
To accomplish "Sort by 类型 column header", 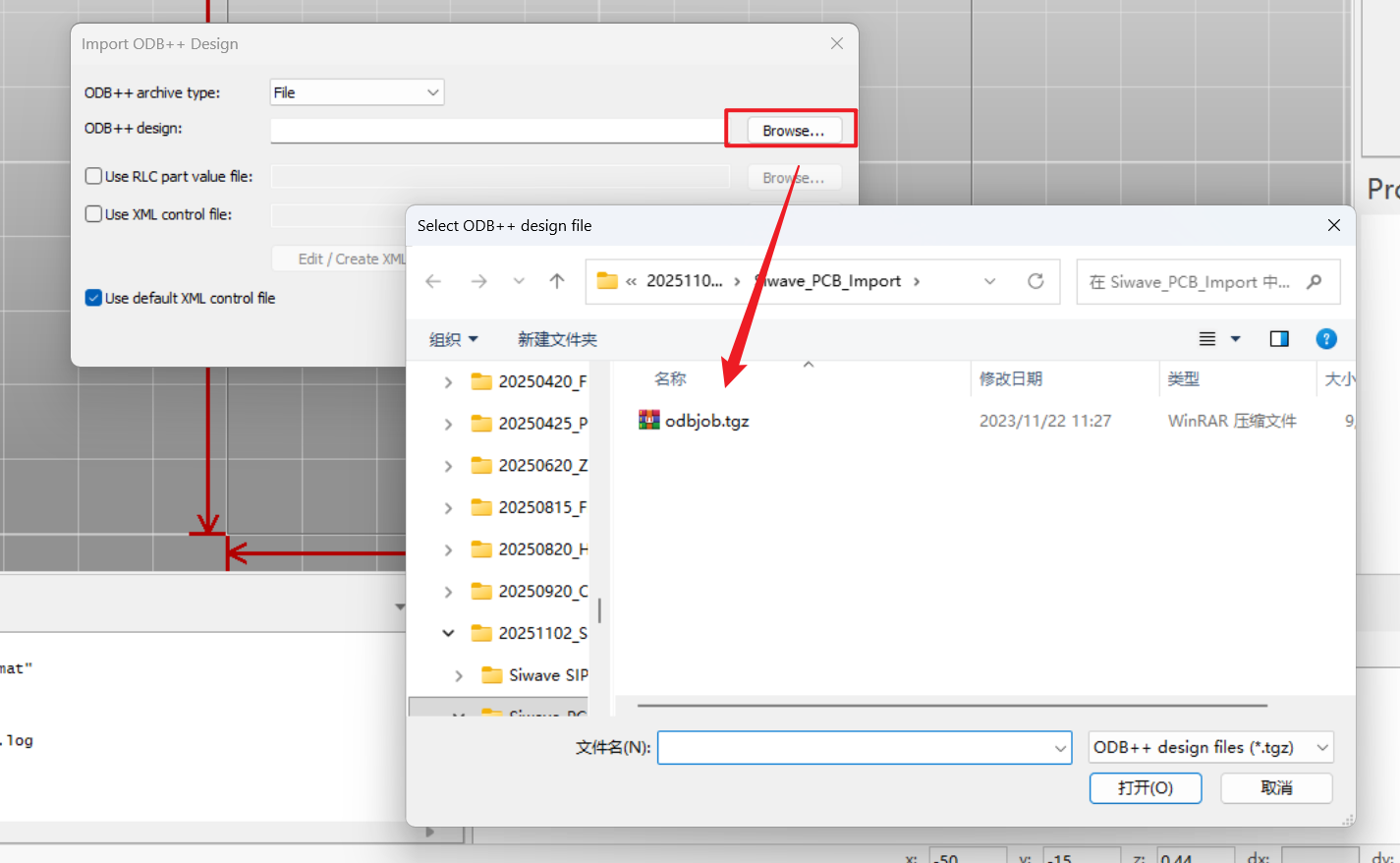I will (1184, 378).
